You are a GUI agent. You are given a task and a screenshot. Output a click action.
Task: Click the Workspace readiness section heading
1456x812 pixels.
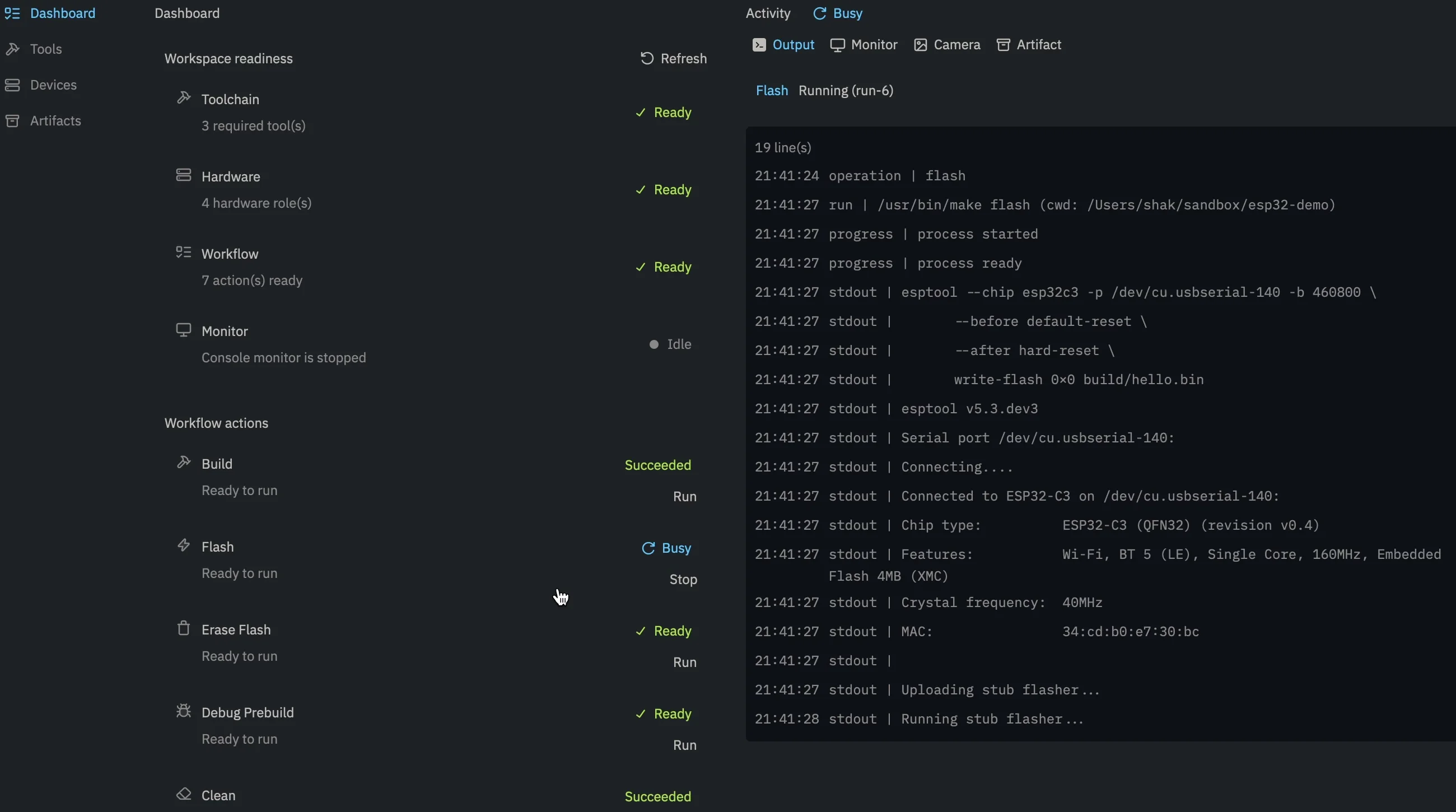(228, 59)
